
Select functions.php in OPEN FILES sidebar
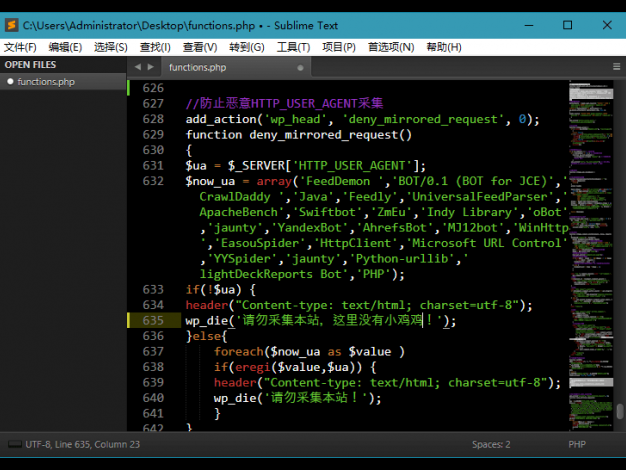tap(63, 81)
